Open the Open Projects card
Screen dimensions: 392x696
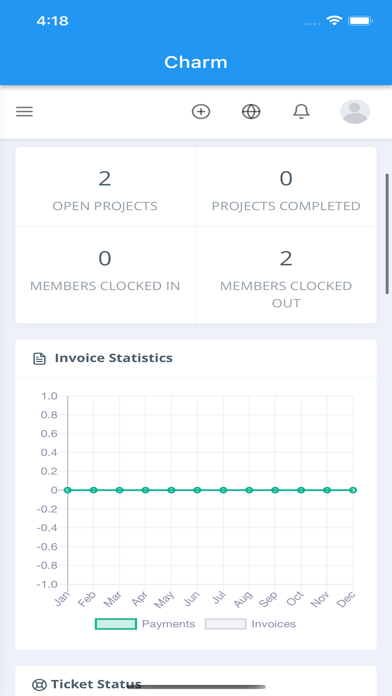[105, 187]
